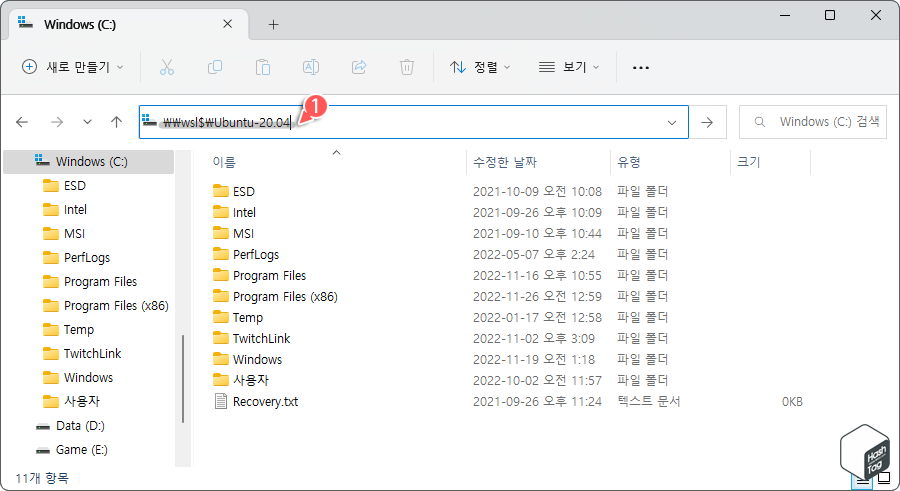The width and height of the screenshot is (900, 491).
Task: Select Program Files (x86) in file list
Action: pos(285,297)
